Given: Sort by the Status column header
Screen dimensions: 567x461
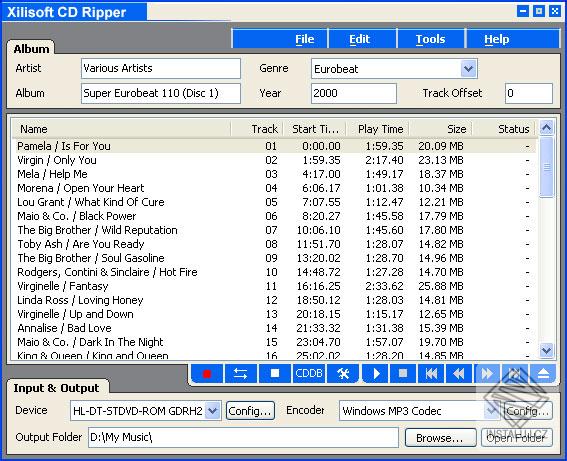Looking at the screenshot, I should [503, 129].
